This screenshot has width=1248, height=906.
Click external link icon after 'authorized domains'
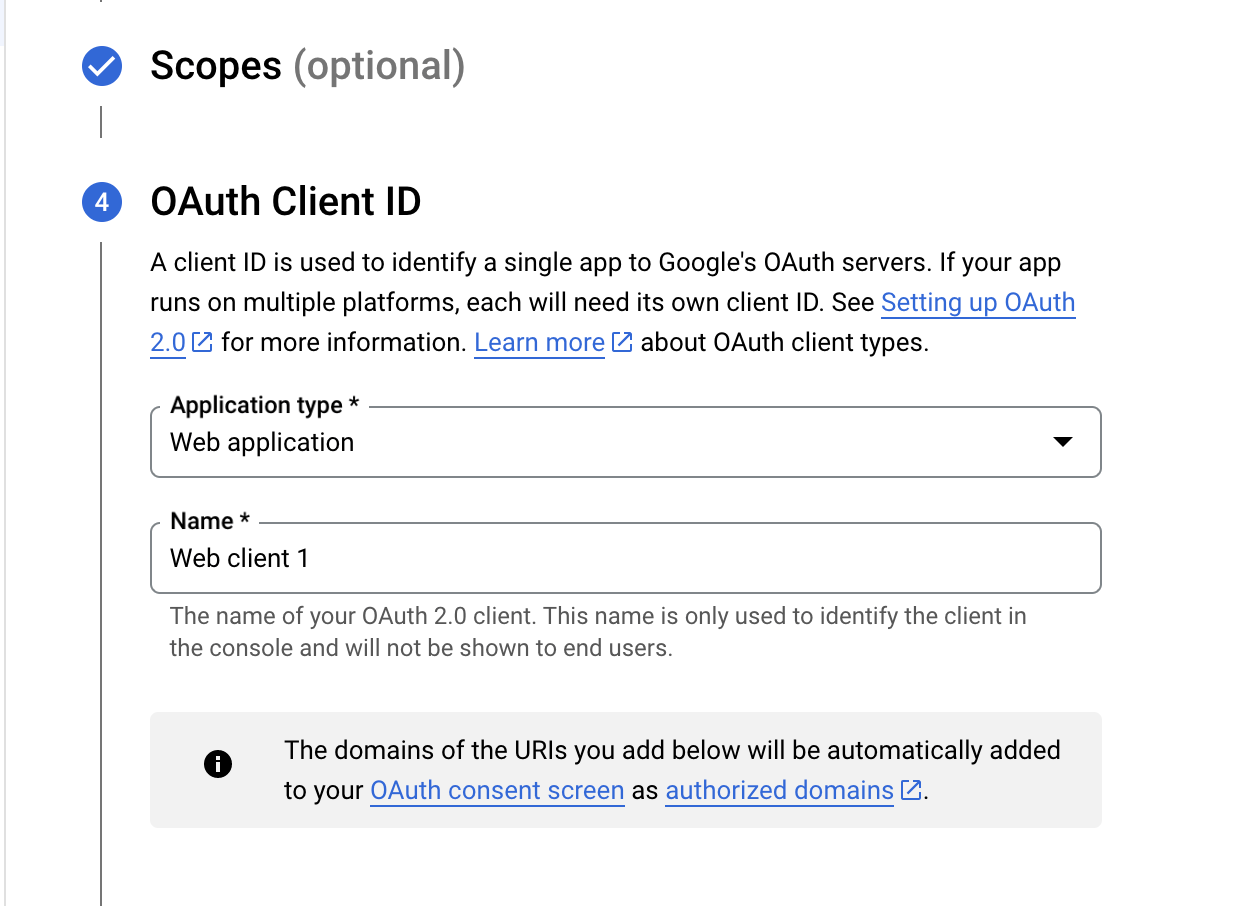point(911,791)
